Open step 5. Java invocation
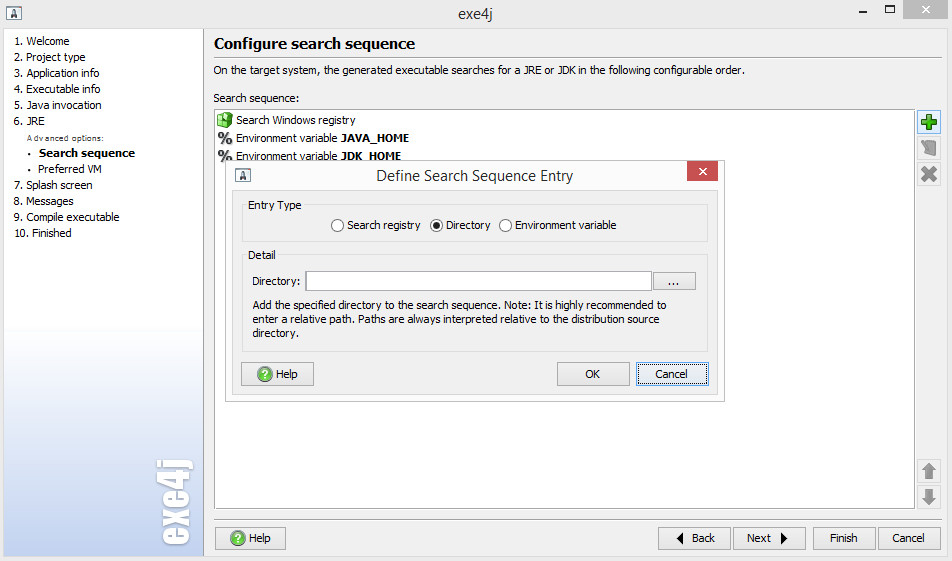This screenshot has height=561, width=952. pyautogui.click(x=58, y=105)
